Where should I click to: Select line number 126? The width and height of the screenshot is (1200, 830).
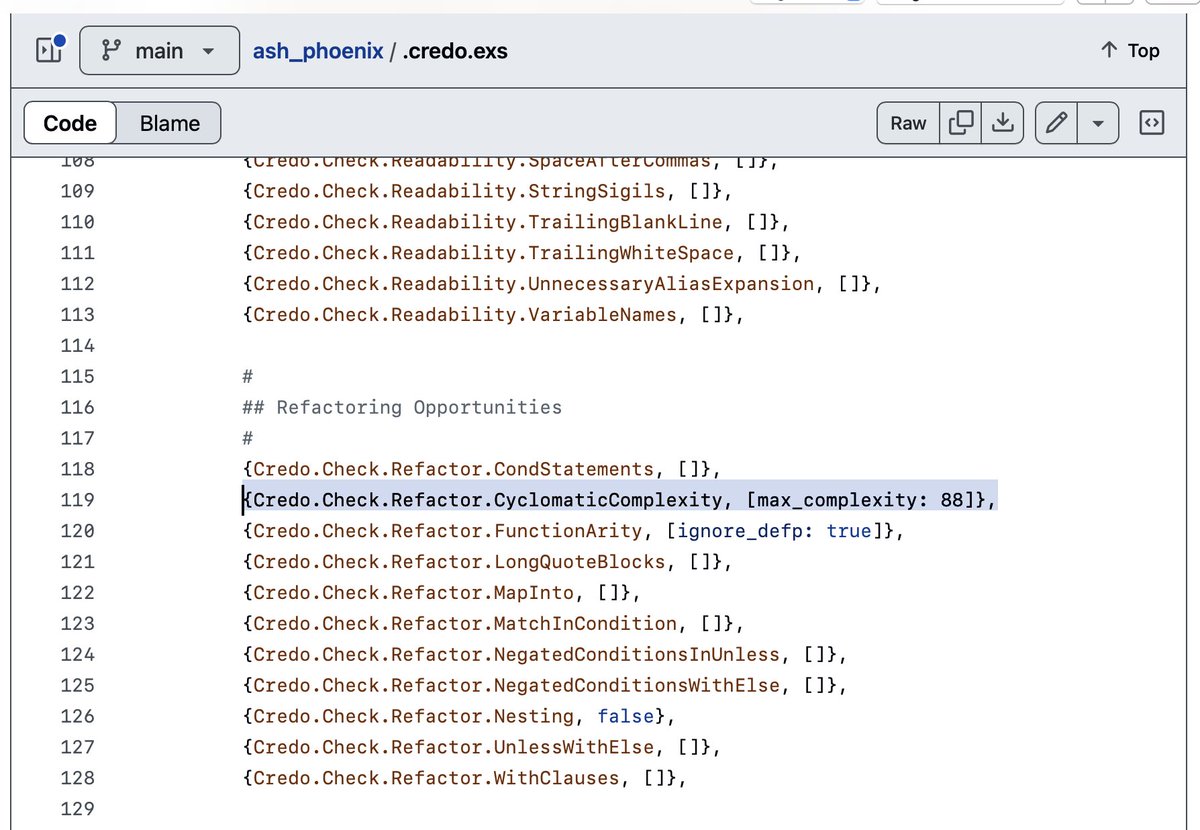[x=78, y=715]
